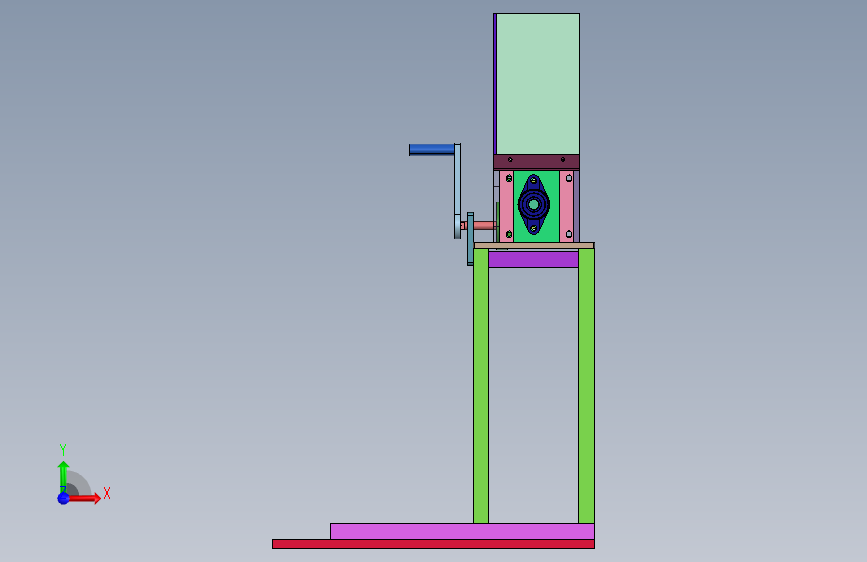Select the left pink side plate
Screen dimensions: 867x562
[506, 206]
